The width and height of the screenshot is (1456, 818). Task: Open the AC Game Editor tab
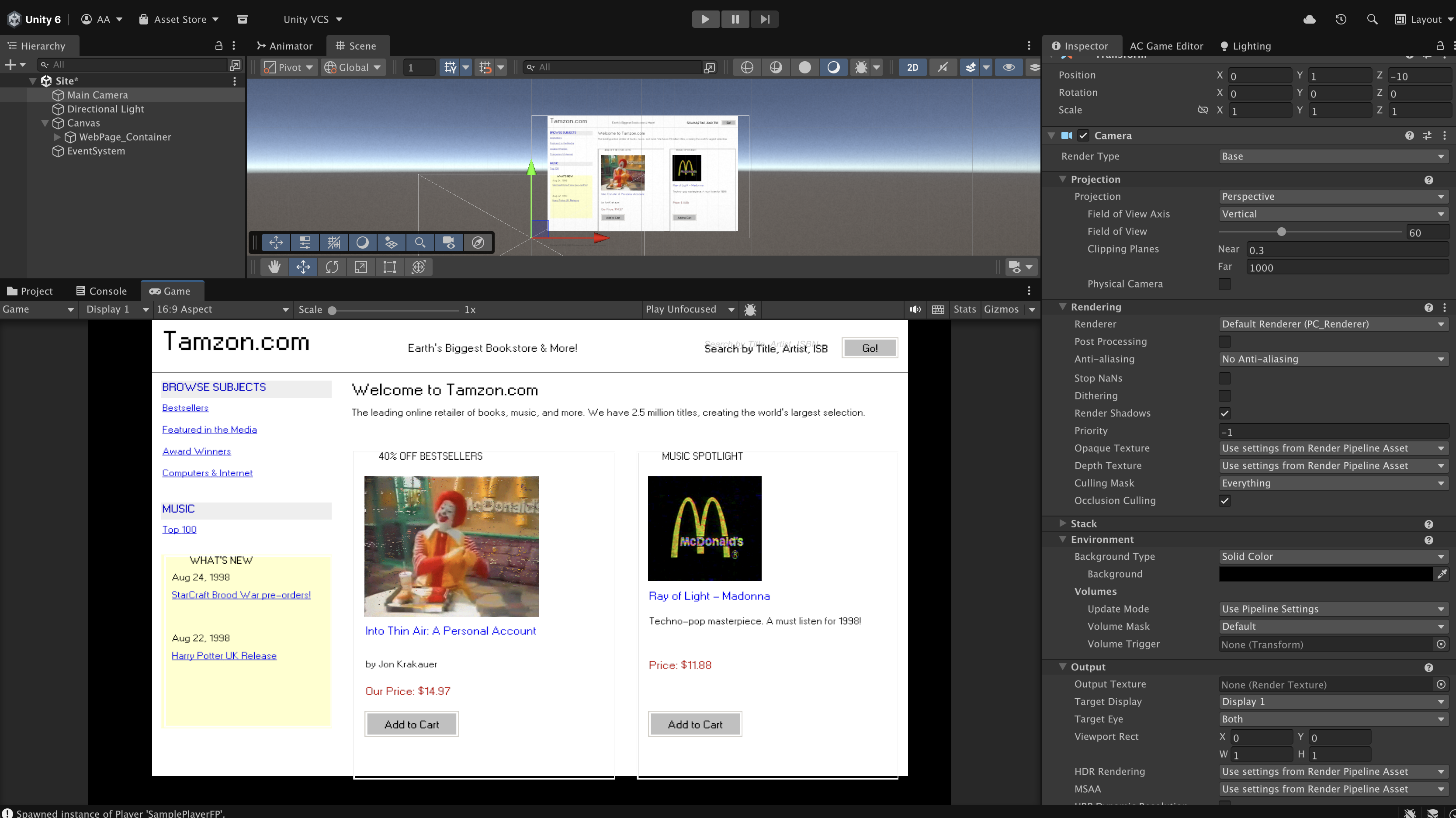(1166, 46)
